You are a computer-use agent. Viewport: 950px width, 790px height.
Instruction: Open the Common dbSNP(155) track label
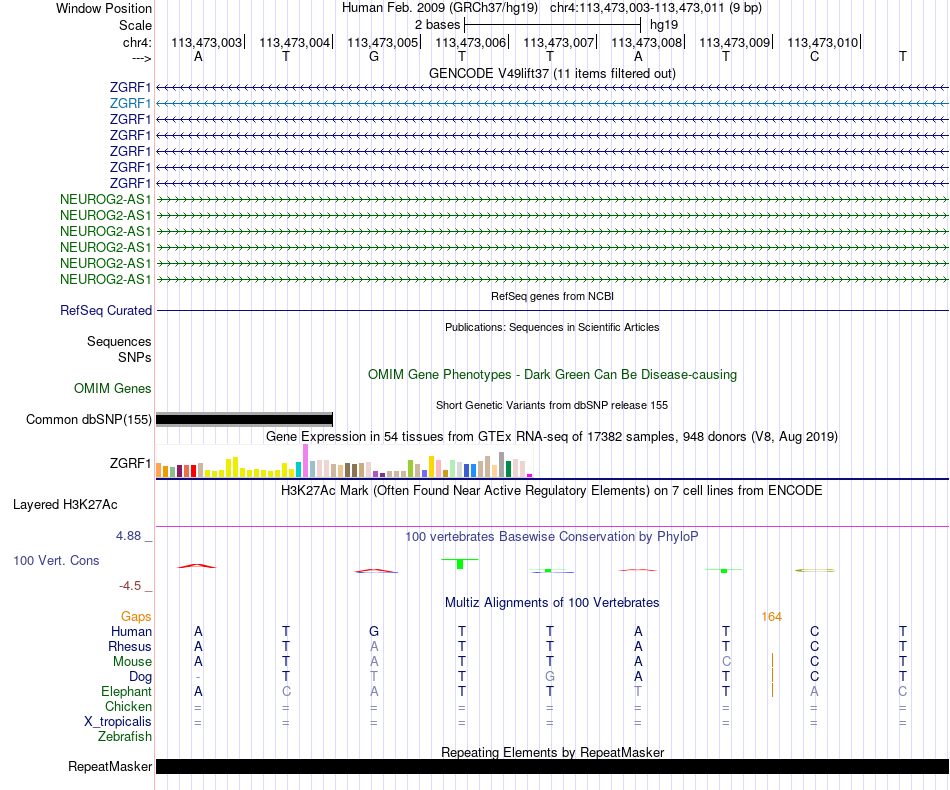[88, 419]
